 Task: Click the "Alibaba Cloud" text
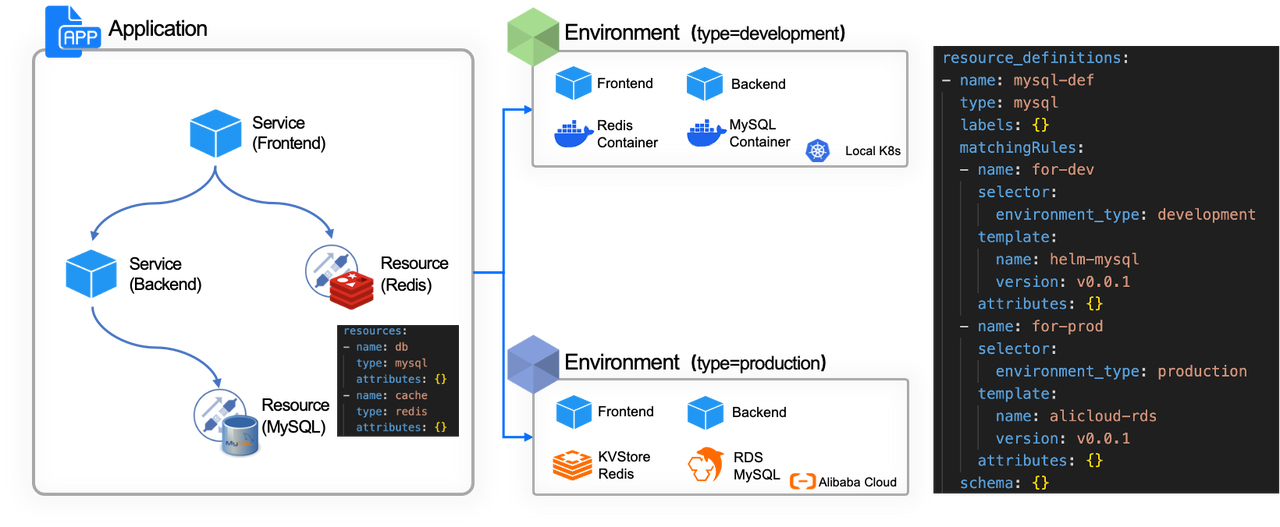857,482
